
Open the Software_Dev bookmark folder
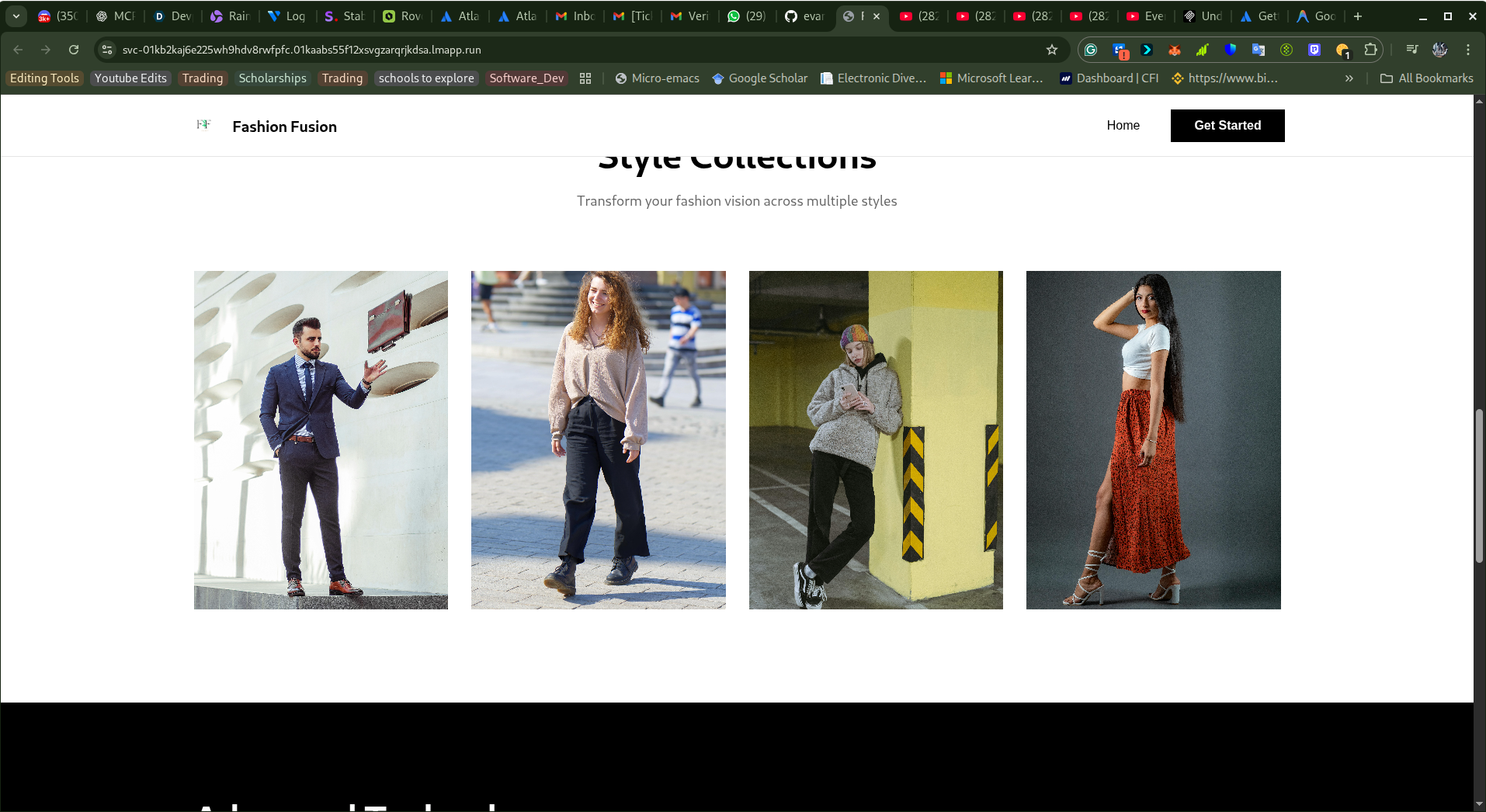pyautogui.click(x=526, y=78)
